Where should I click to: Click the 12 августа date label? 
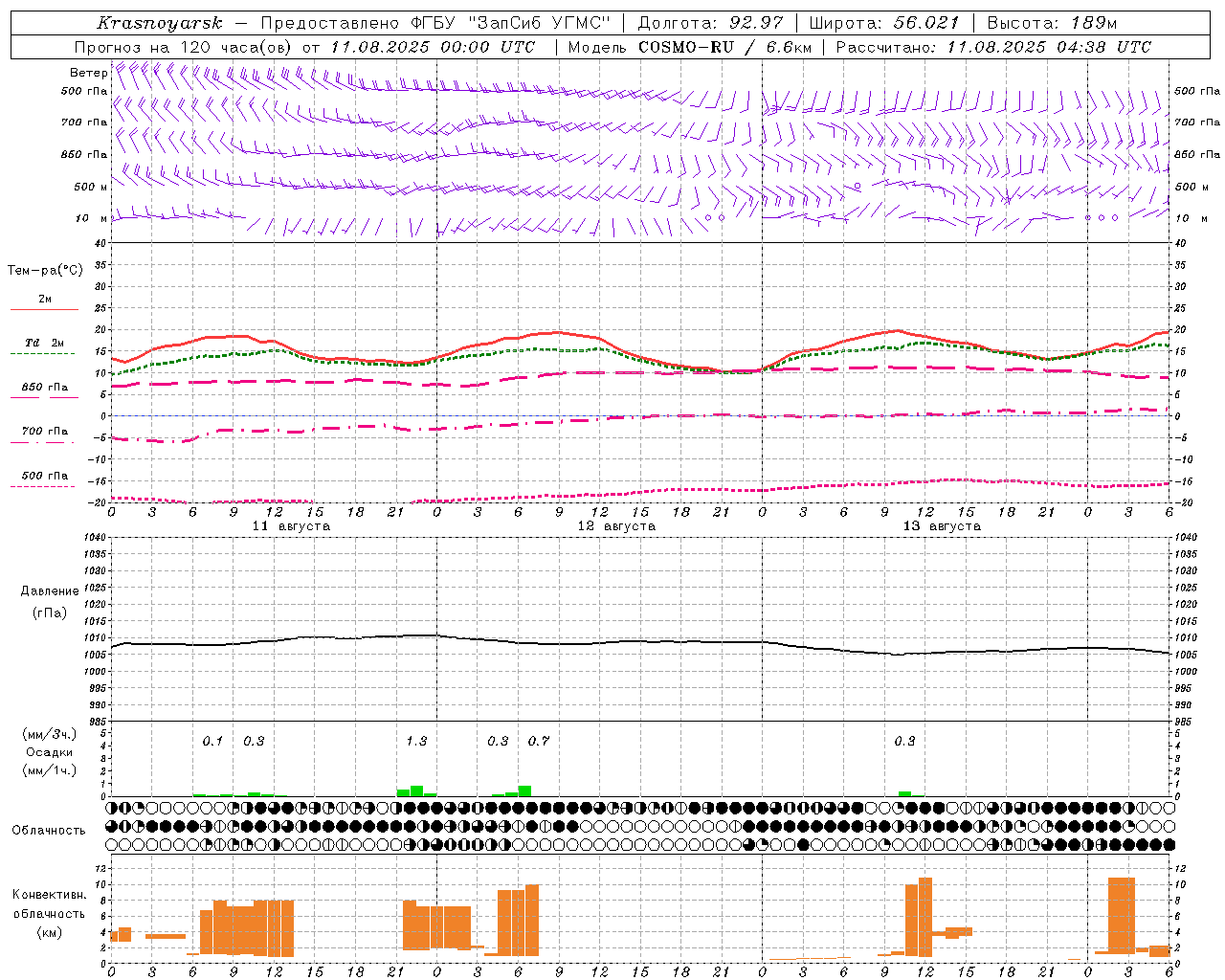(x=616, y=526)
